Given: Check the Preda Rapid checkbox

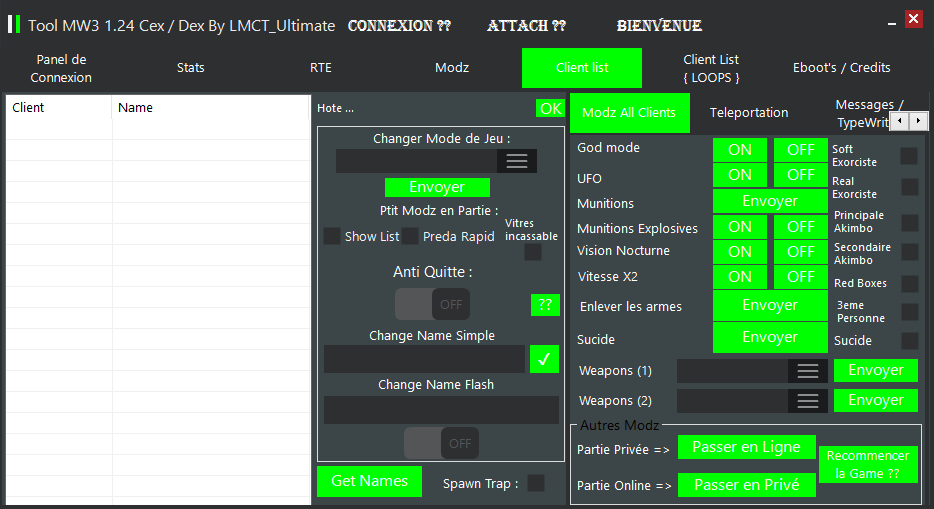Looking at the screenshot, I should (410, 236).
